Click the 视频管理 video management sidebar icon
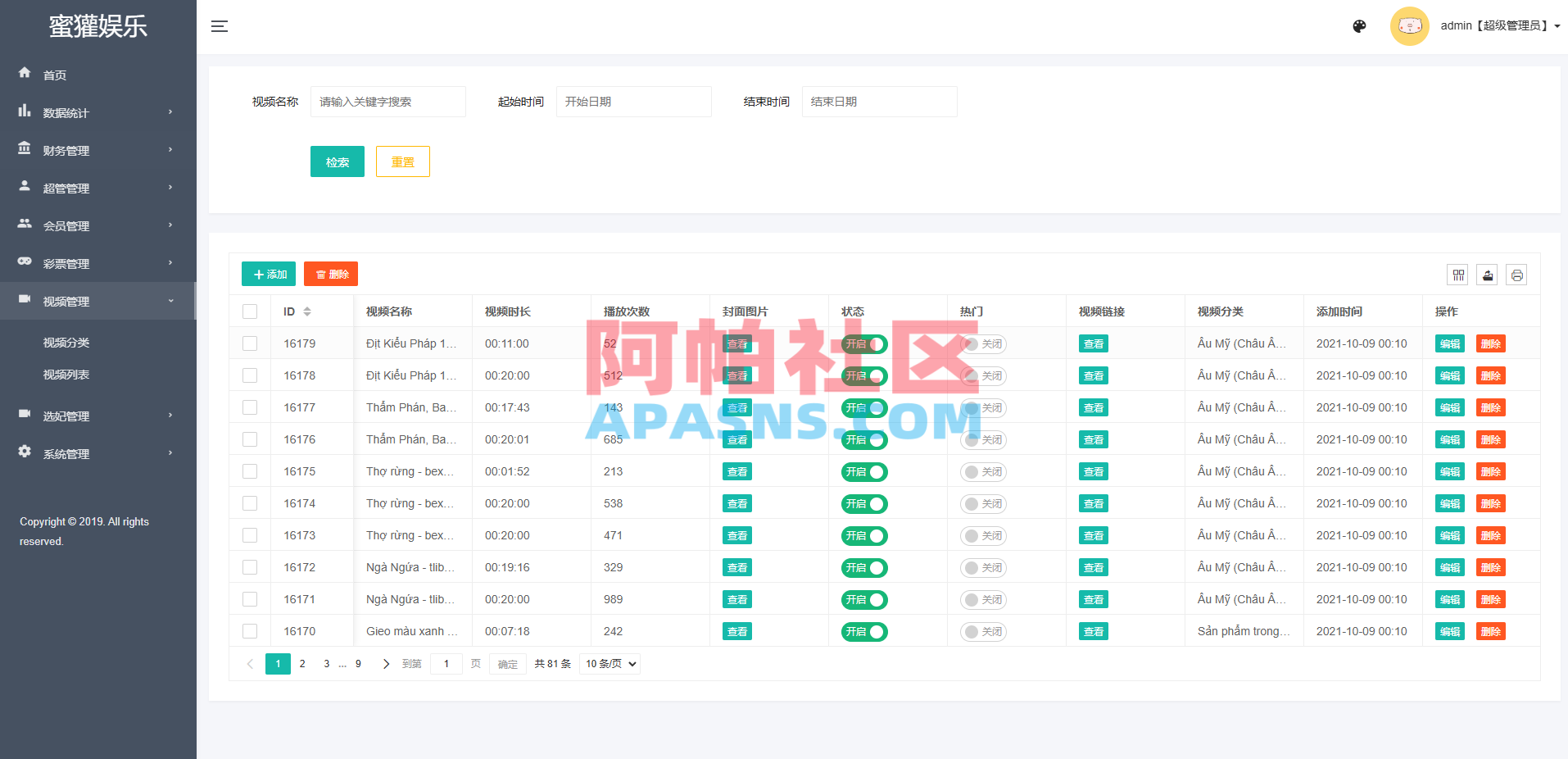 point(25,301)
